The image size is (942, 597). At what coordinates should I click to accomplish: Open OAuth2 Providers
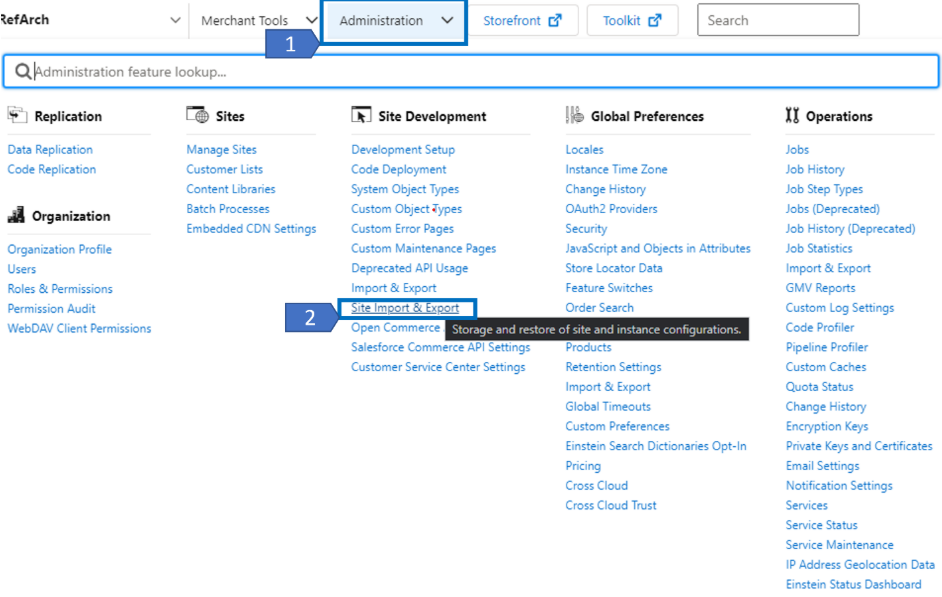click(x=612, y=209)
